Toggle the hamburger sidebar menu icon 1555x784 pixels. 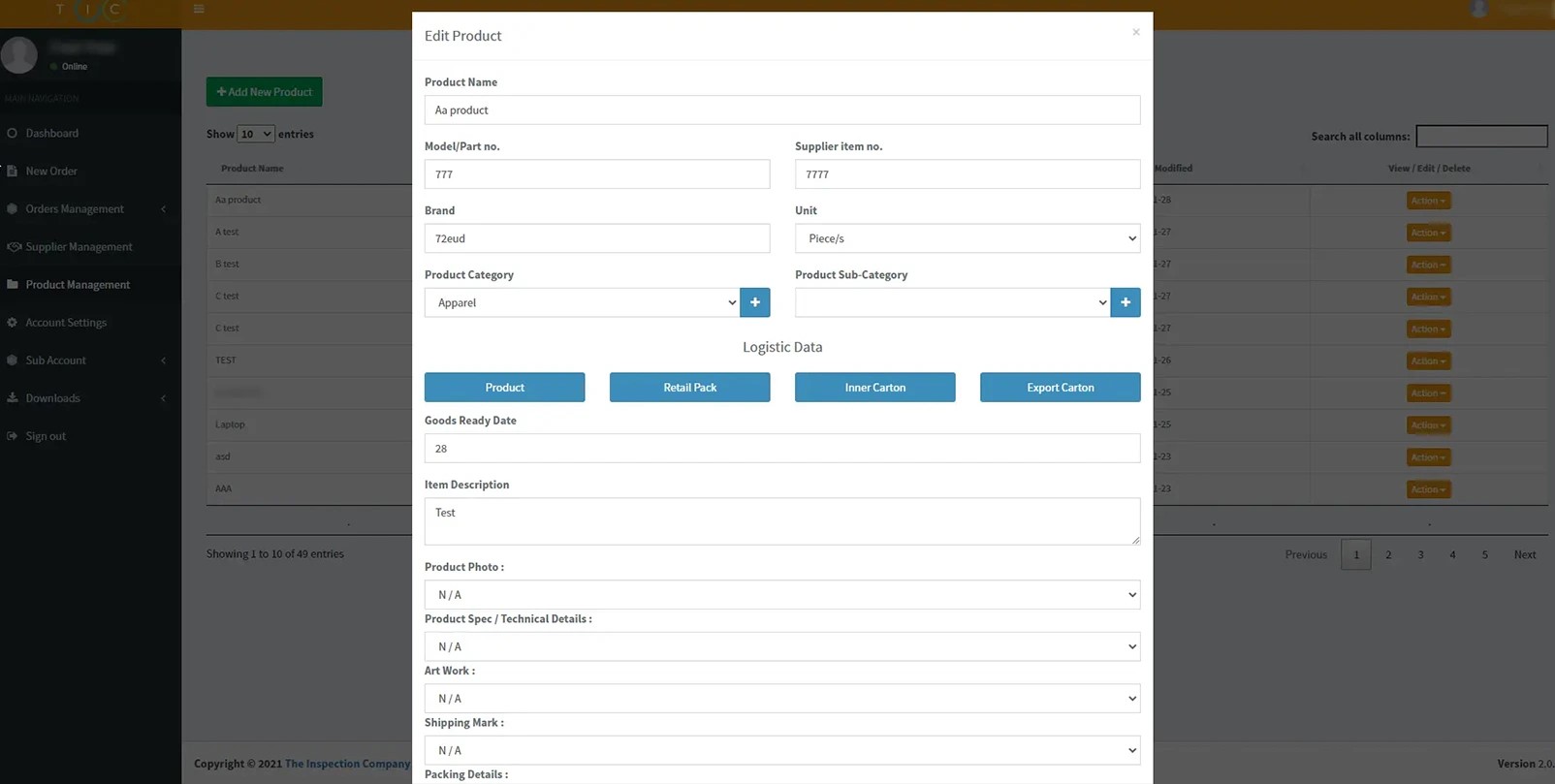tap(199, 10)
